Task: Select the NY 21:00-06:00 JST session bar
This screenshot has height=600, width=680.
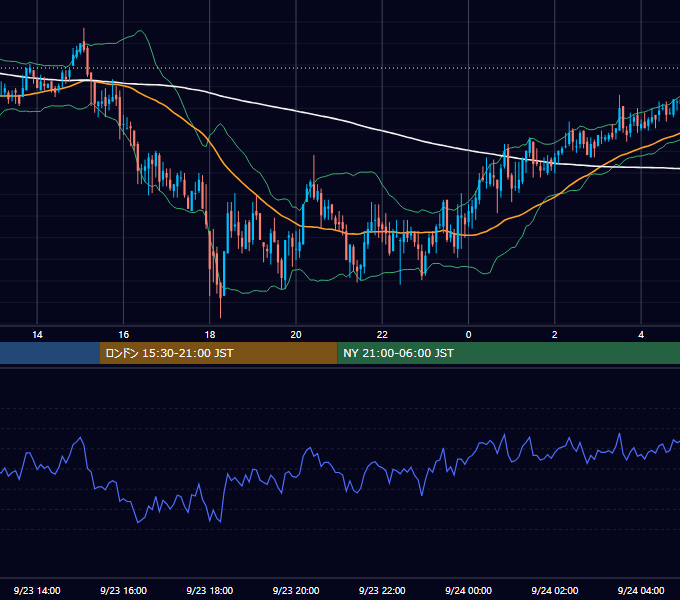Action: pyautogui.click(x=508, y=353)
